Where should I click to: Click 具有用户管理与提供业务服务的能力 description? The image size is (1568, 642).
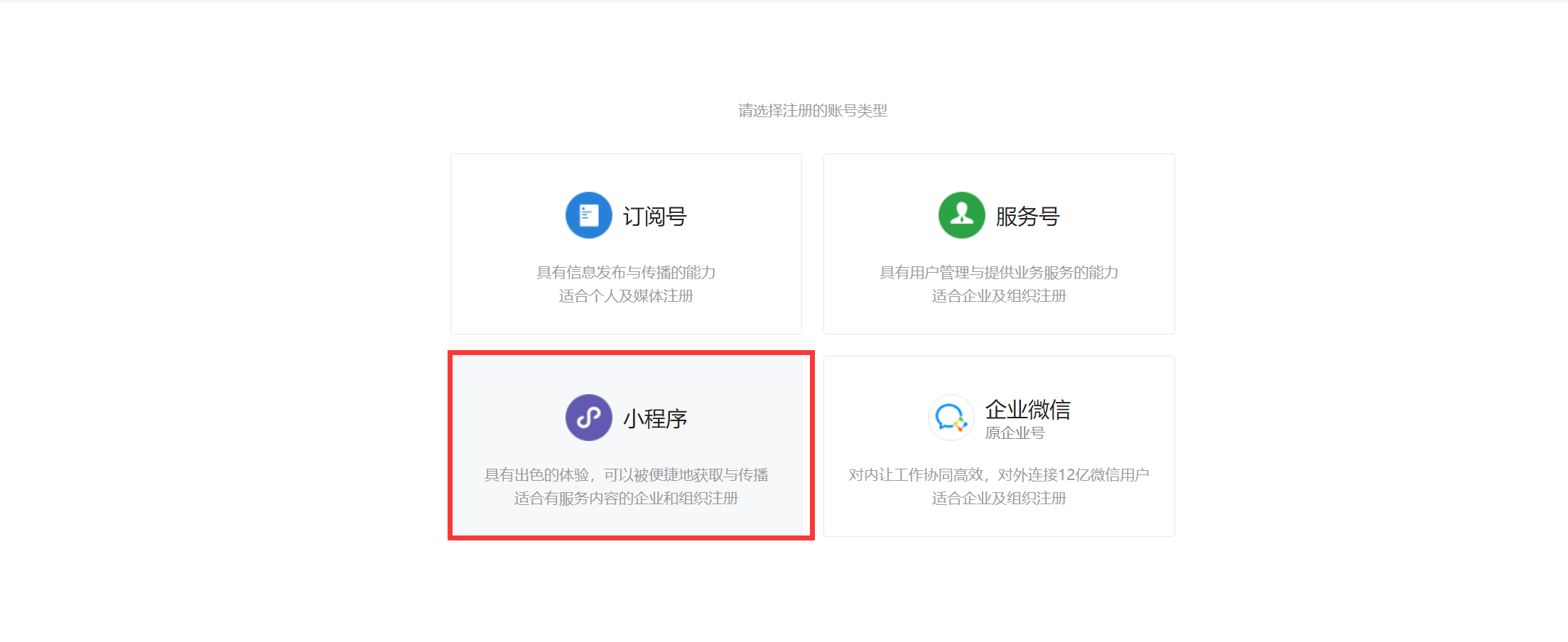(x=999, y=272)
